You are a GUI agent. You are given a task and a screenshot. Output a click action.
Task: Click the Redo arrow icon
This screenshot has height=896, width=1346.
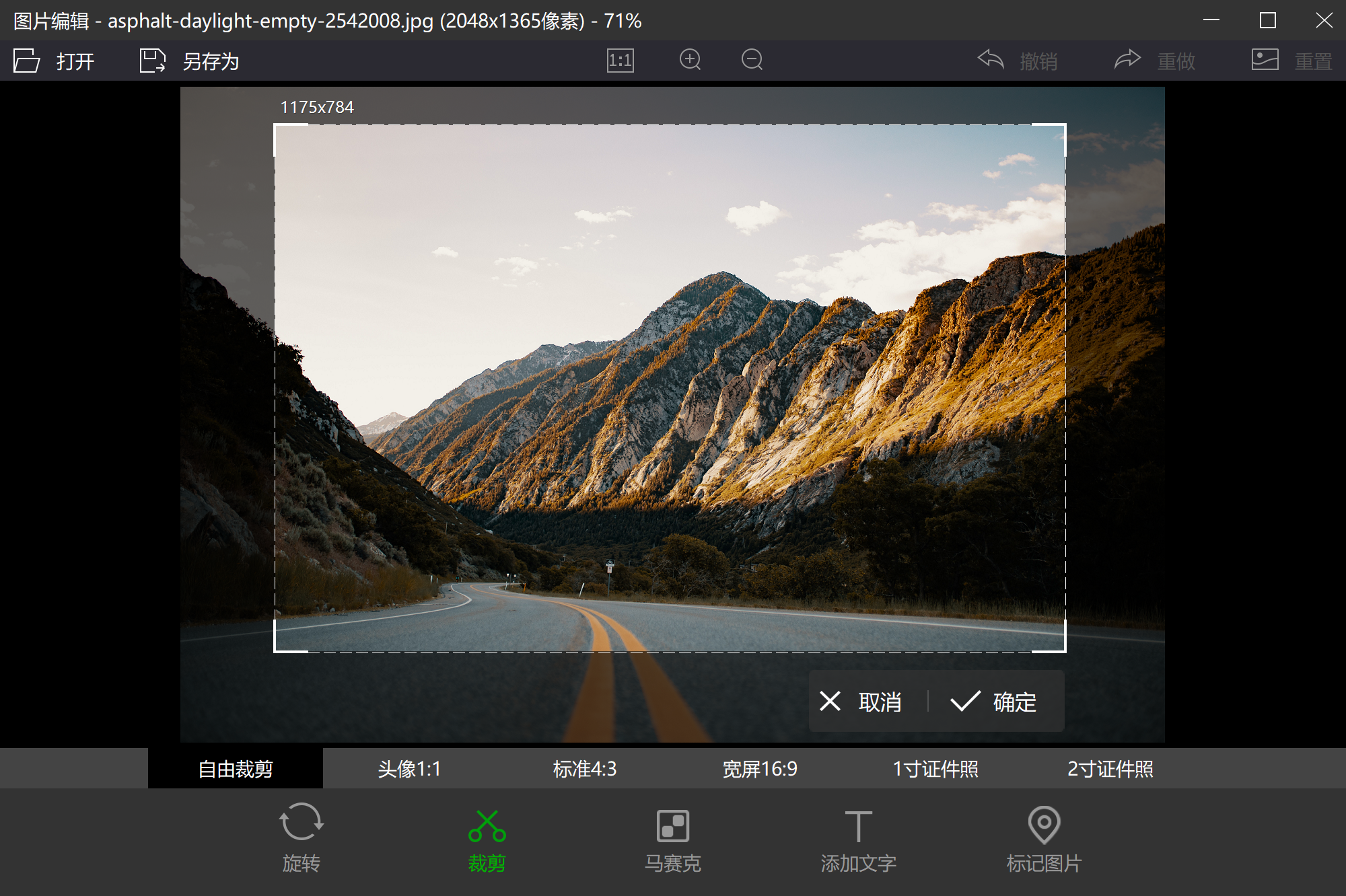coord(1127,60)
